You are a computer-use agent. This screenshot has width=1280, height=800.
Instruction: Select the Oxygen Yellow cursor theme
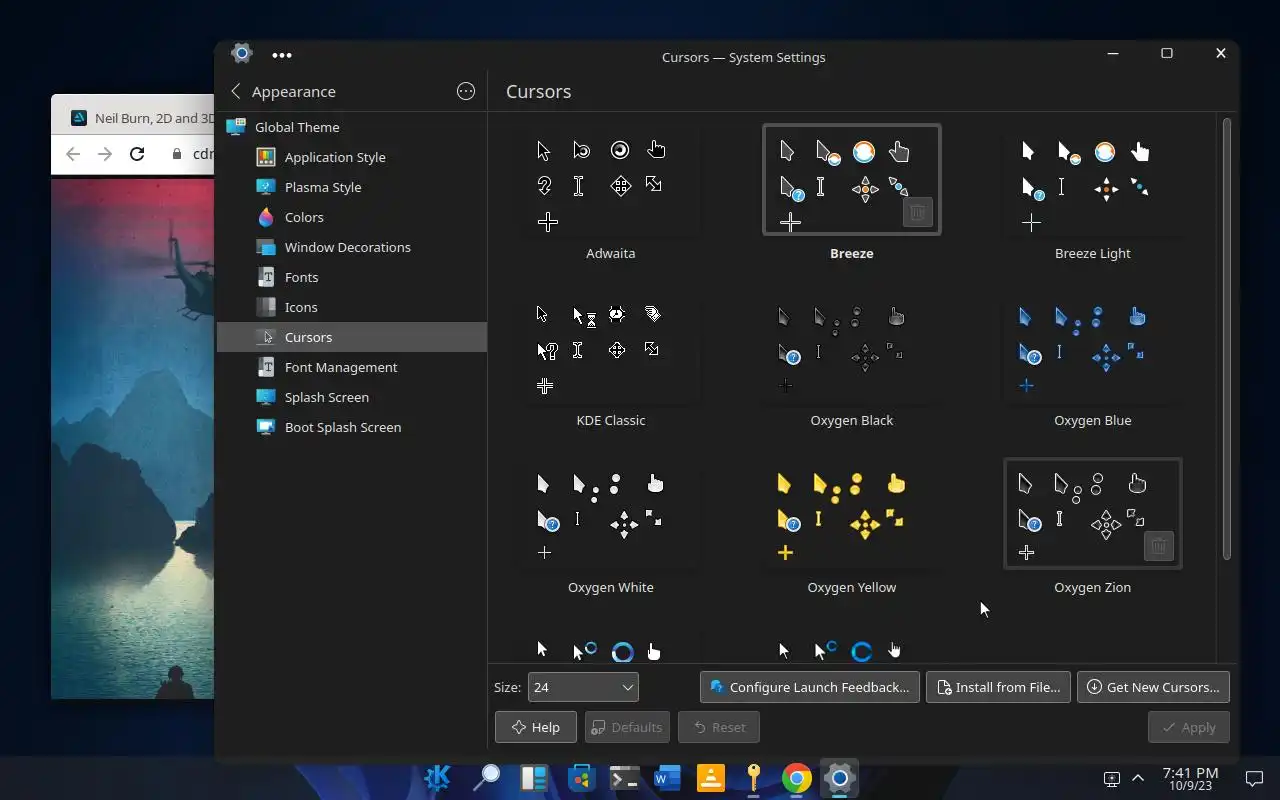click(x=851, y=514)
